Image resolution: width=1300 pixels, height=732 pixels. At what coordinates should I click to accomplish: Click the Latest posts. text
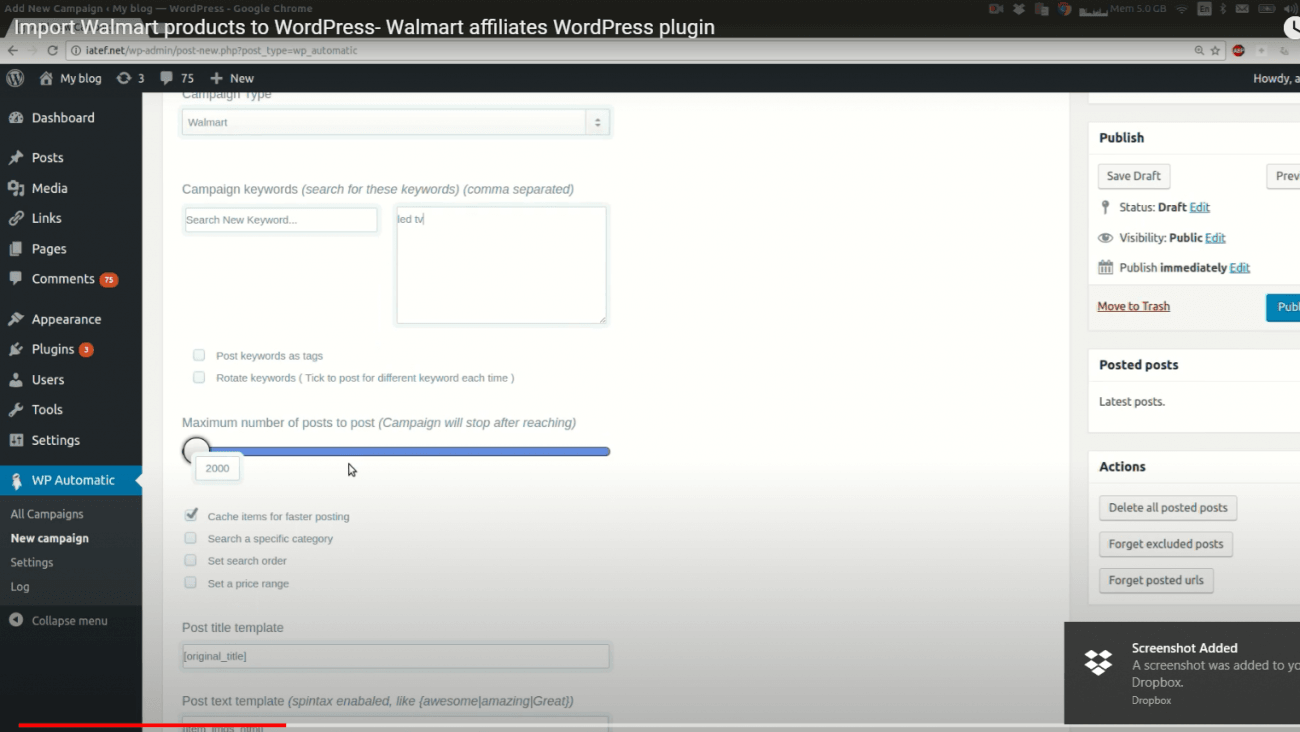(x=1132, y=402)
